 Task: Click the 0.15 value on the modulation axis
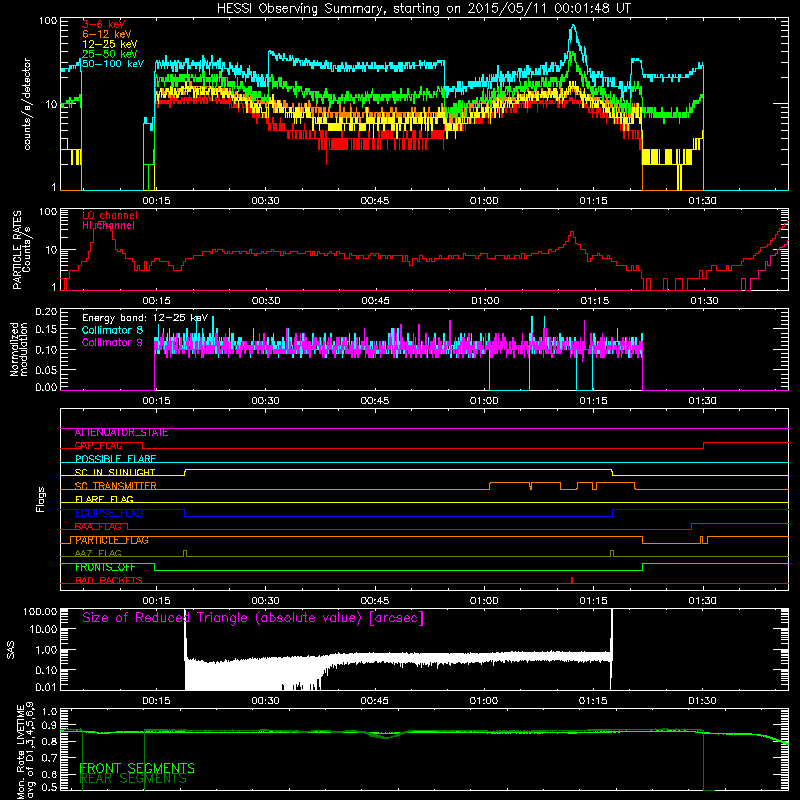(x=46, y=330)
